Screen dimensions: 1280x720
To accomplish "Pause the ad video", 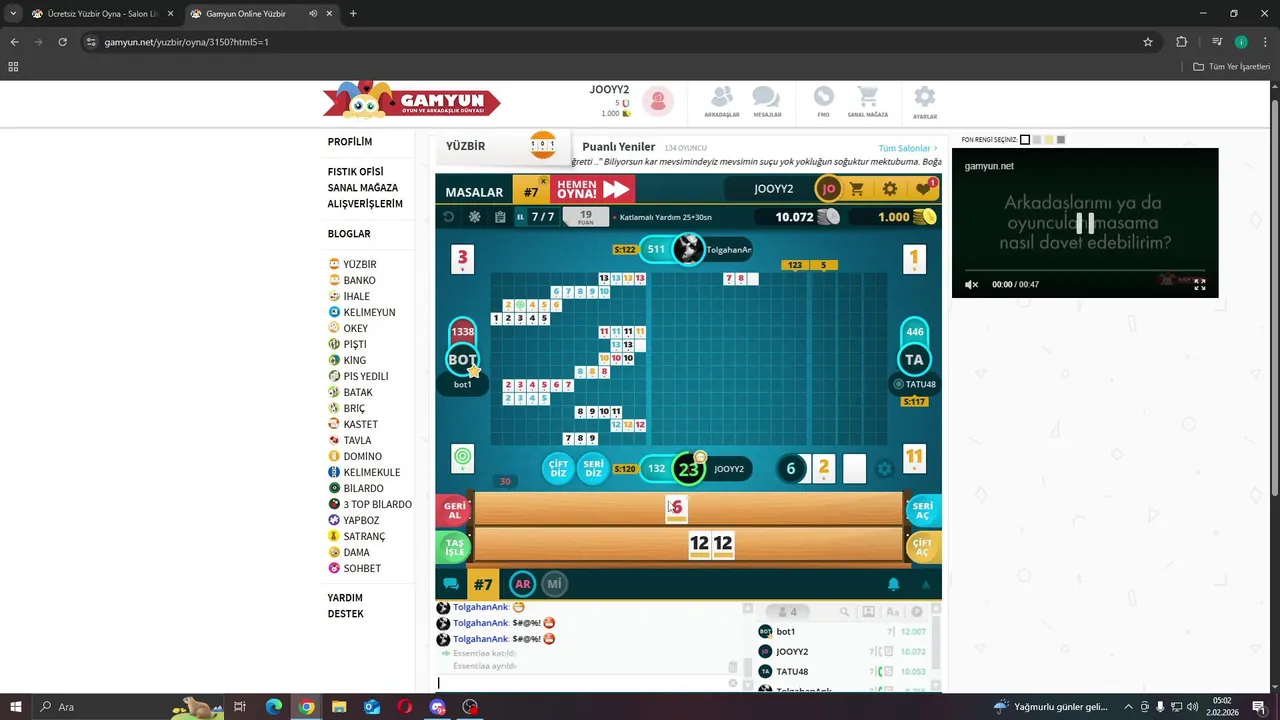I will click(x=1085, y=223).
